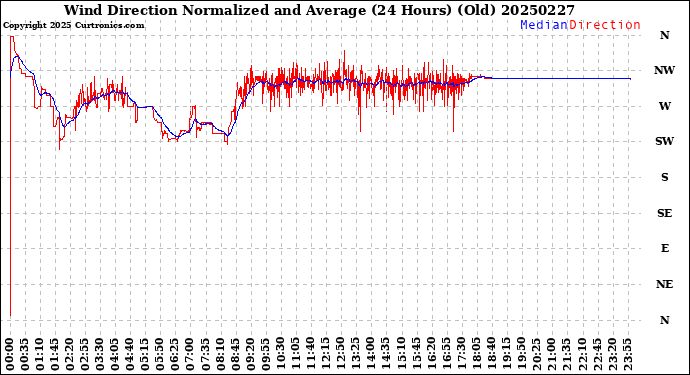Screen dimensions: 690x375
Task: Select the red Direction legend label
Action: point(605,25)
